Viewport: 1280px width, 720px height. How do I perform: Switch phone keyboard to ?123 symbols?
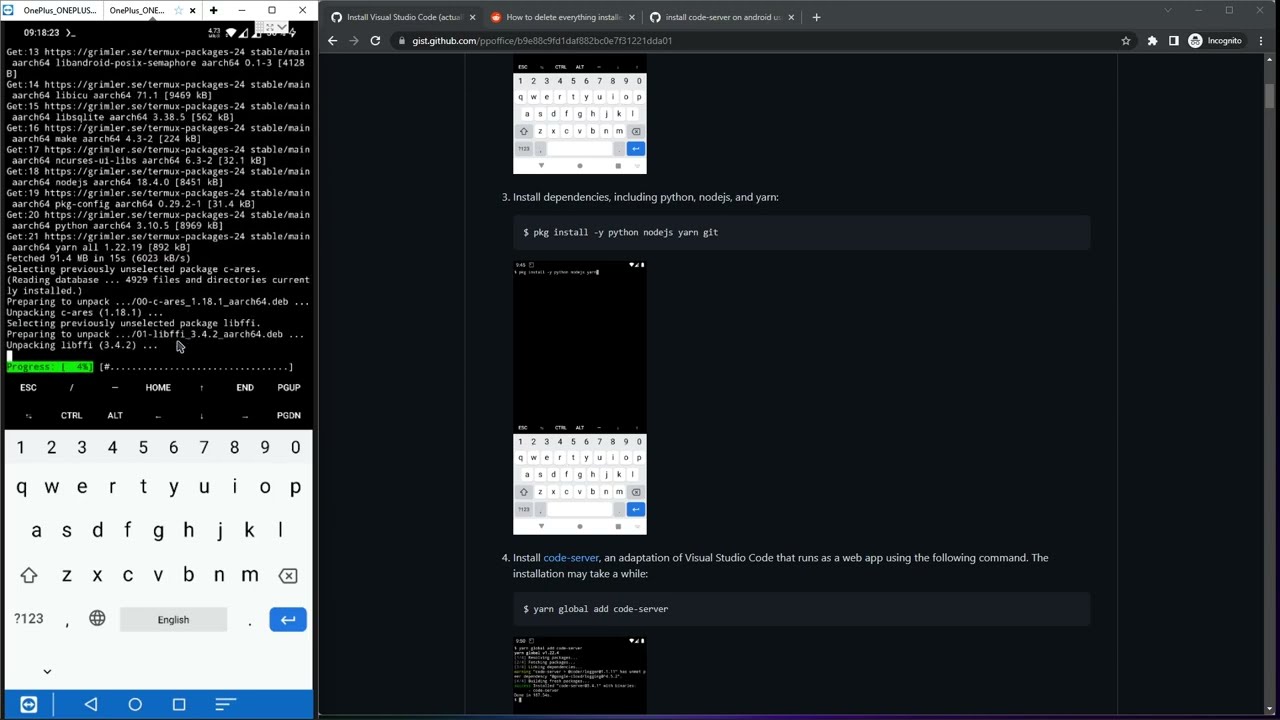(x=29, y=619)
